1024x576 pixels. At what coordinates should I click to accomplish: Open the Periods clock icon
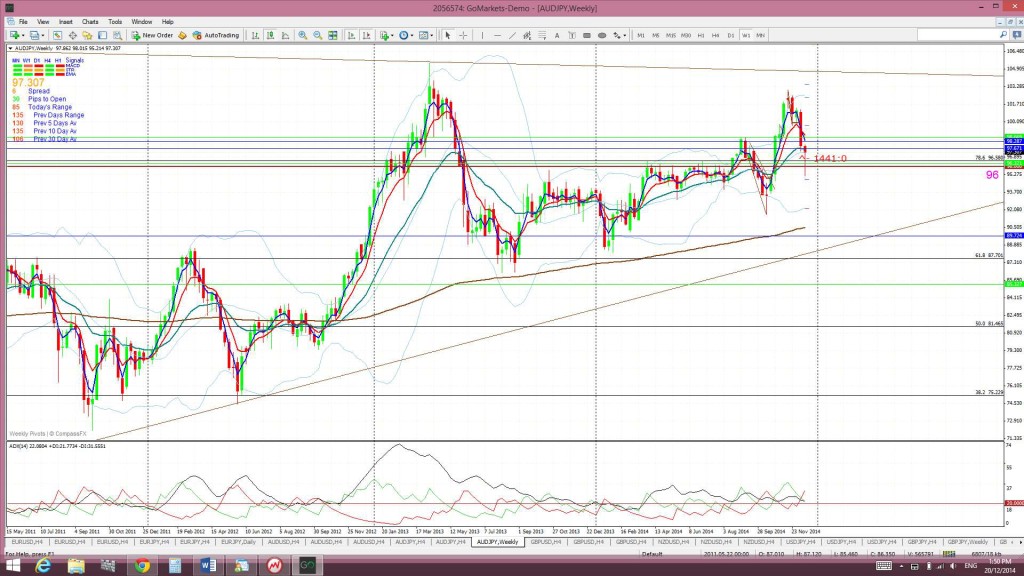tap(404, 35)
